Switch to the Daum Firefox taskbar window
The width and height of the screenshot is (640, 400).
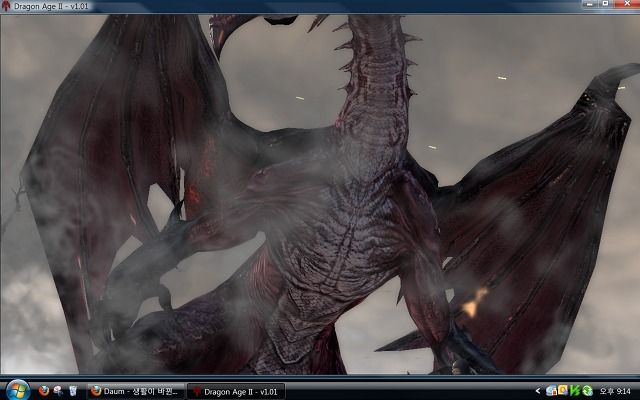point(136,391)
